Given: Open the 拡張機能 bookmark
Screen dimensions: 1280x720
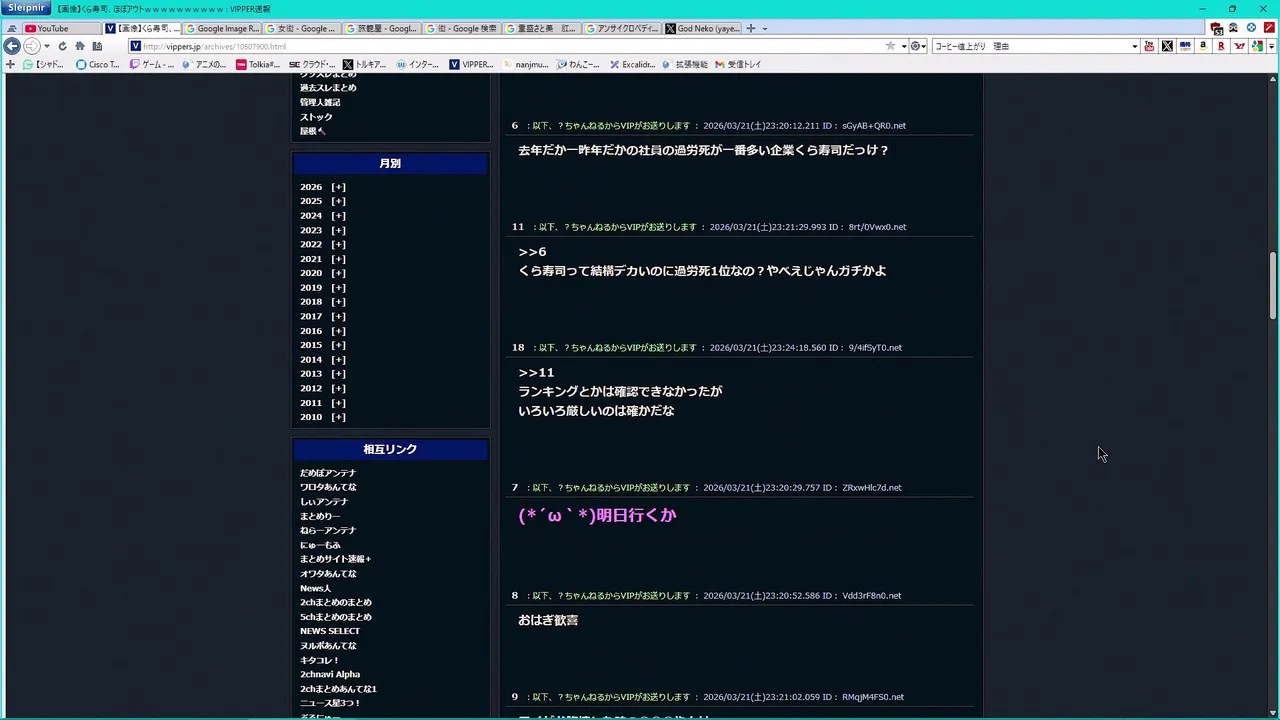Looking at the screenshot, I should tap(684, 64).
